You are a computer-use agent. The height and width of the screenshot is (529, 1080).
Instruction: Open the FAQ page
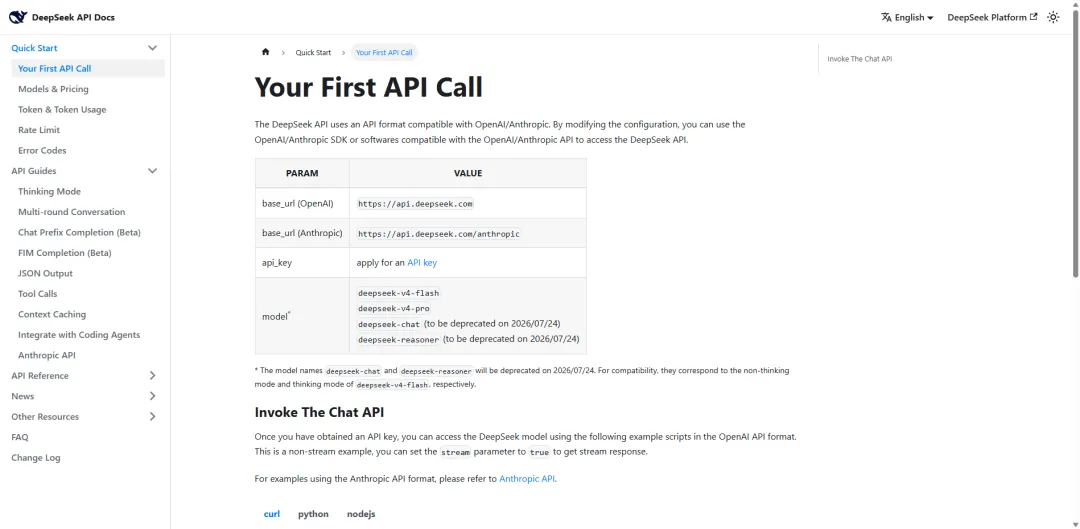point(20,437)
